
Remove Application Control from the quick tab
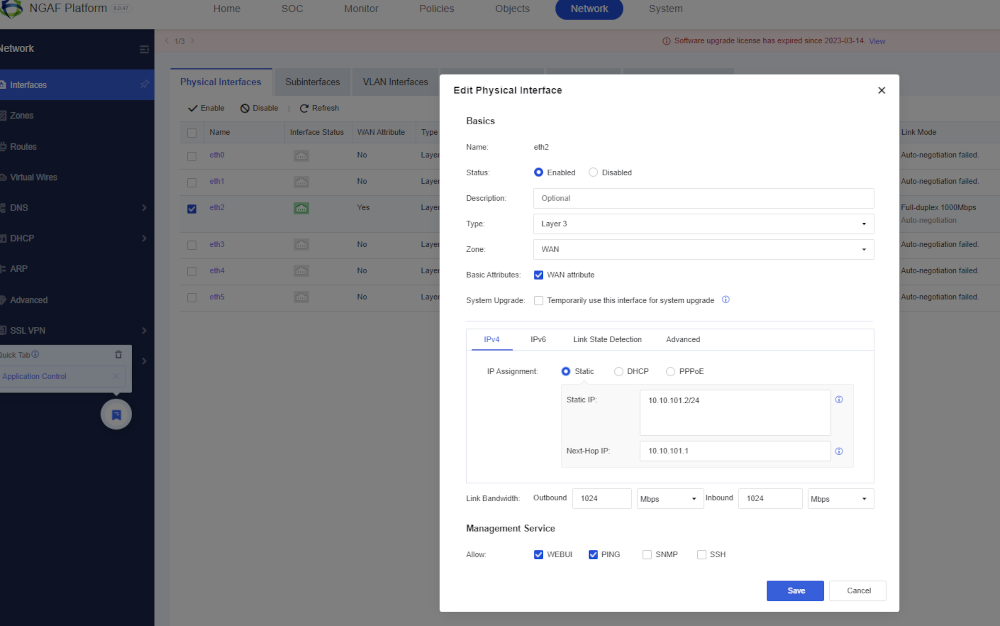[x=115, y=376]
